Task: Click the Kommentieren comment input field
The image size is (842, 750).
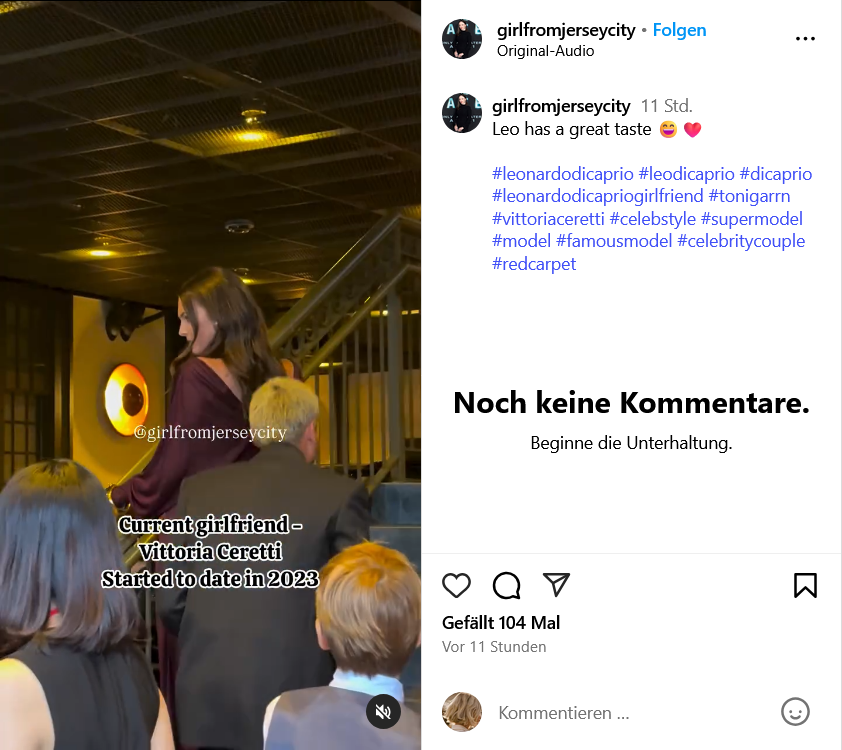Action: [x=634, y=712]
